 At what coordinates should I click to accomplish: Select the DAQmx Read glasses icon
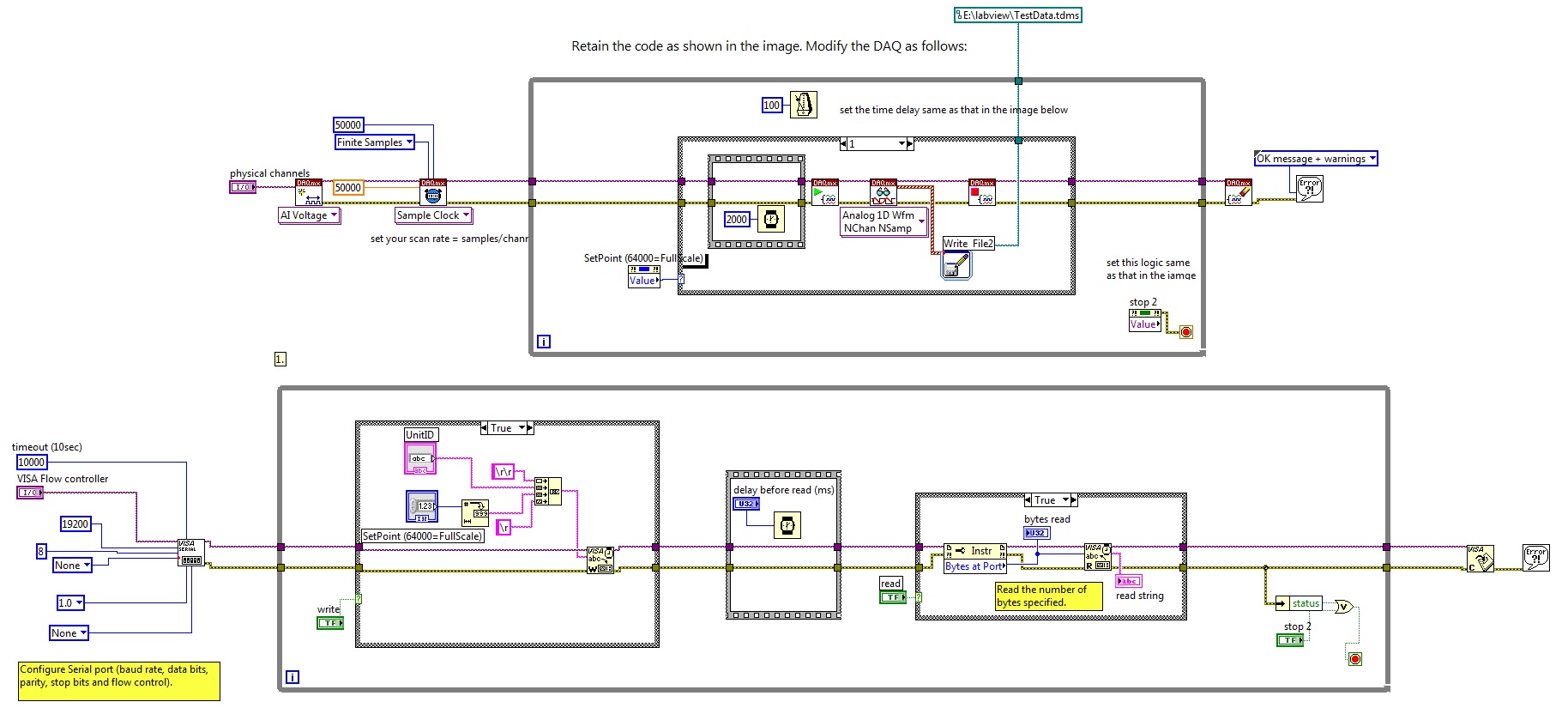point(884,192)
